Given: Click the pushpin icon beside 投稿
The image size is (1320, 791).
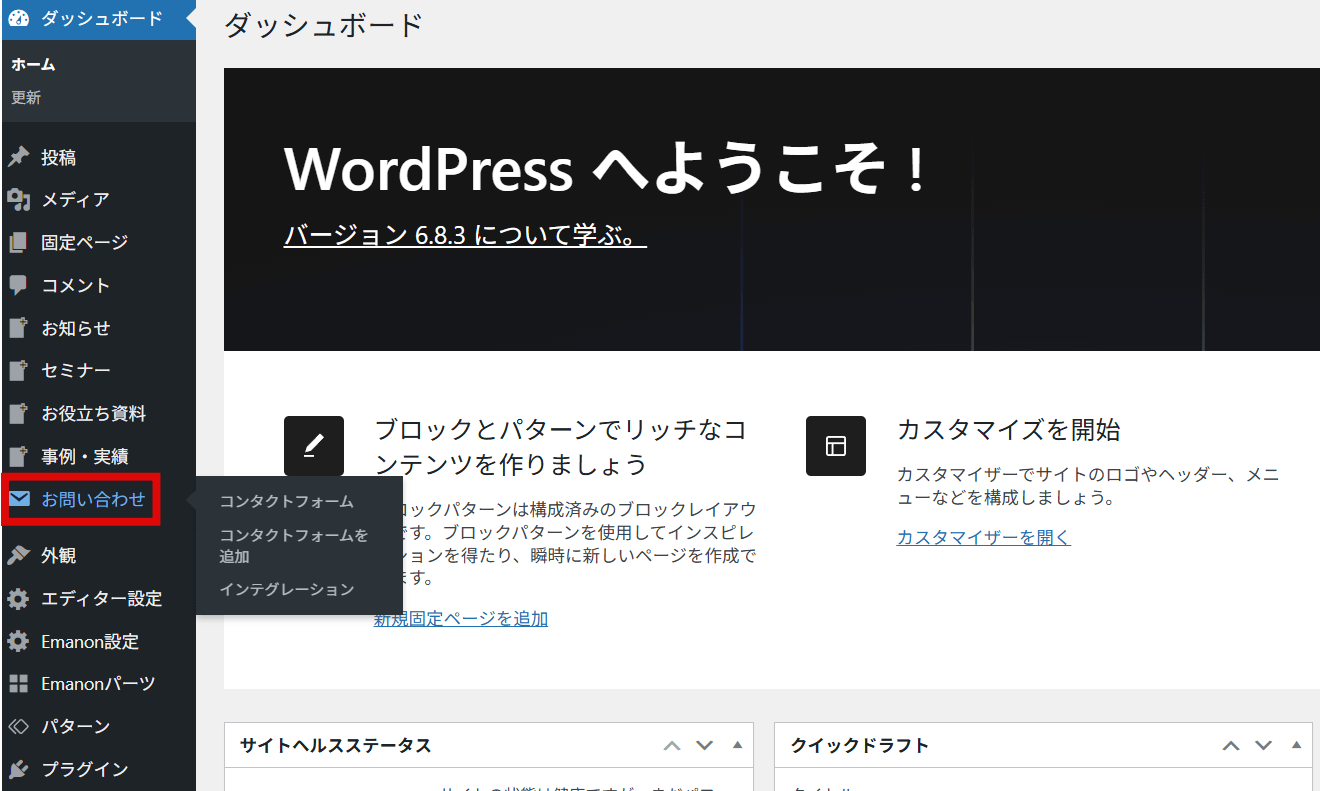Looking at the screenshot, I should click(x=18, y=157).
